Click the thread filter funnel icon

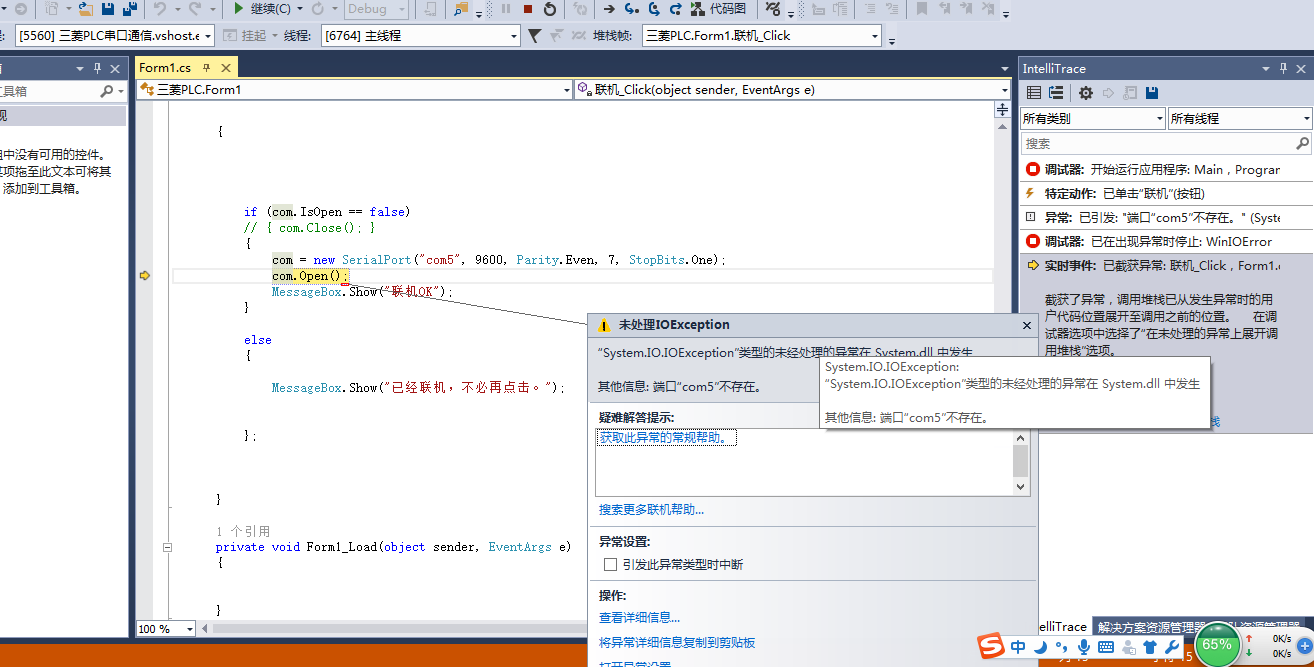[x=534, y=36]
